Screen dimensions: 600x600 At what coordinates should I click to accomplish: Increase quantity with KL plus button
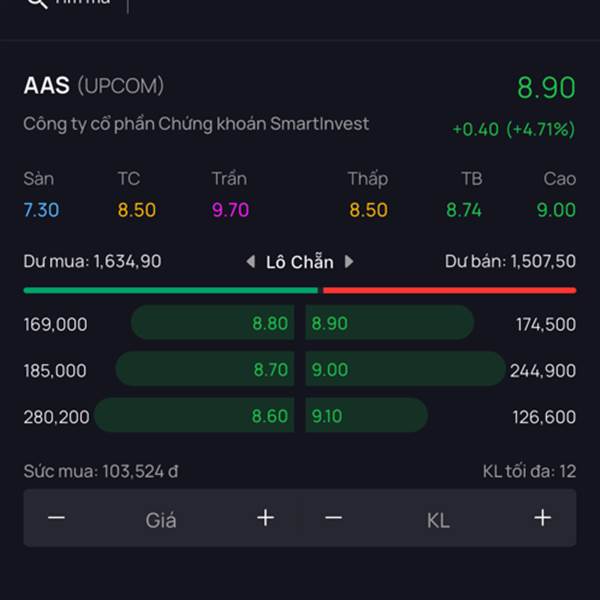(x=542, y=518)
